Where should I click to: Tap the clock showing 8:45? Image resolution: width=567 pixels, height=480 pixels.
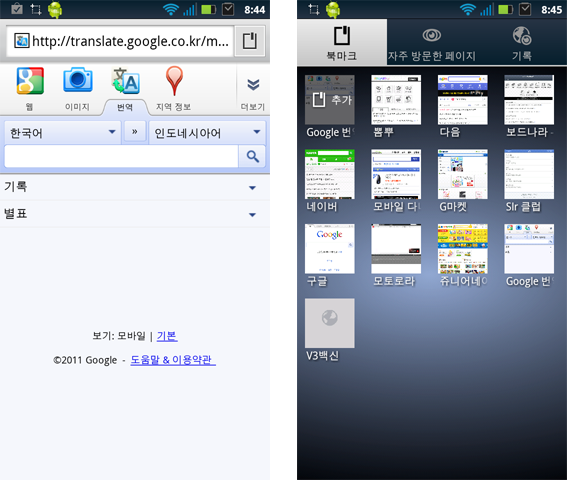[551, 10]
